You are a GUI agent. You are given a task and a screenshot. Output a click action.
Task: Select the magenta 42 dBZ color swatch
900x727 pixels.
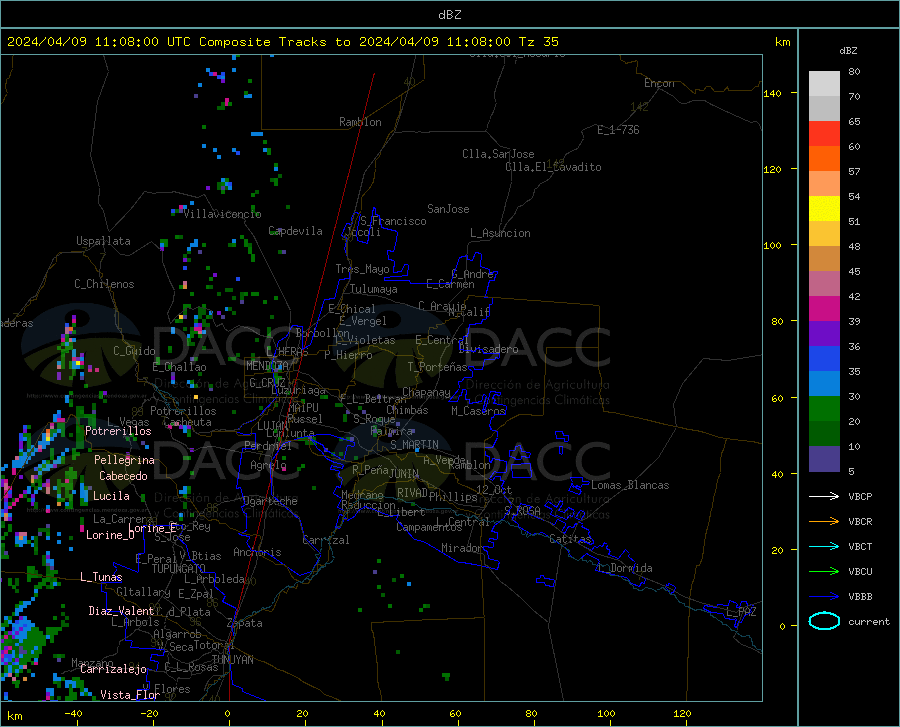[824, 309]
